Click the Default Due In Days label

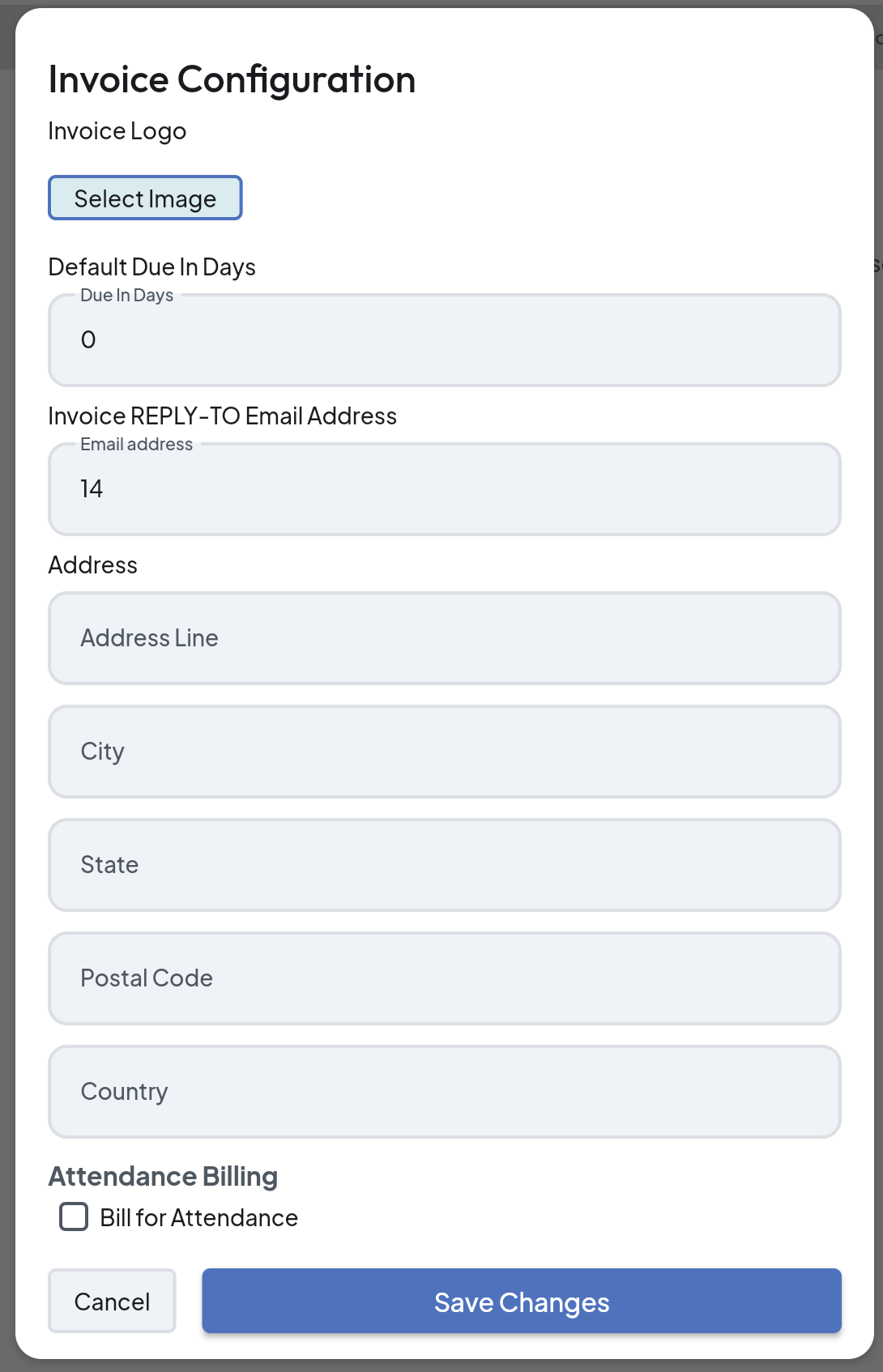click(x=151, y=267)
